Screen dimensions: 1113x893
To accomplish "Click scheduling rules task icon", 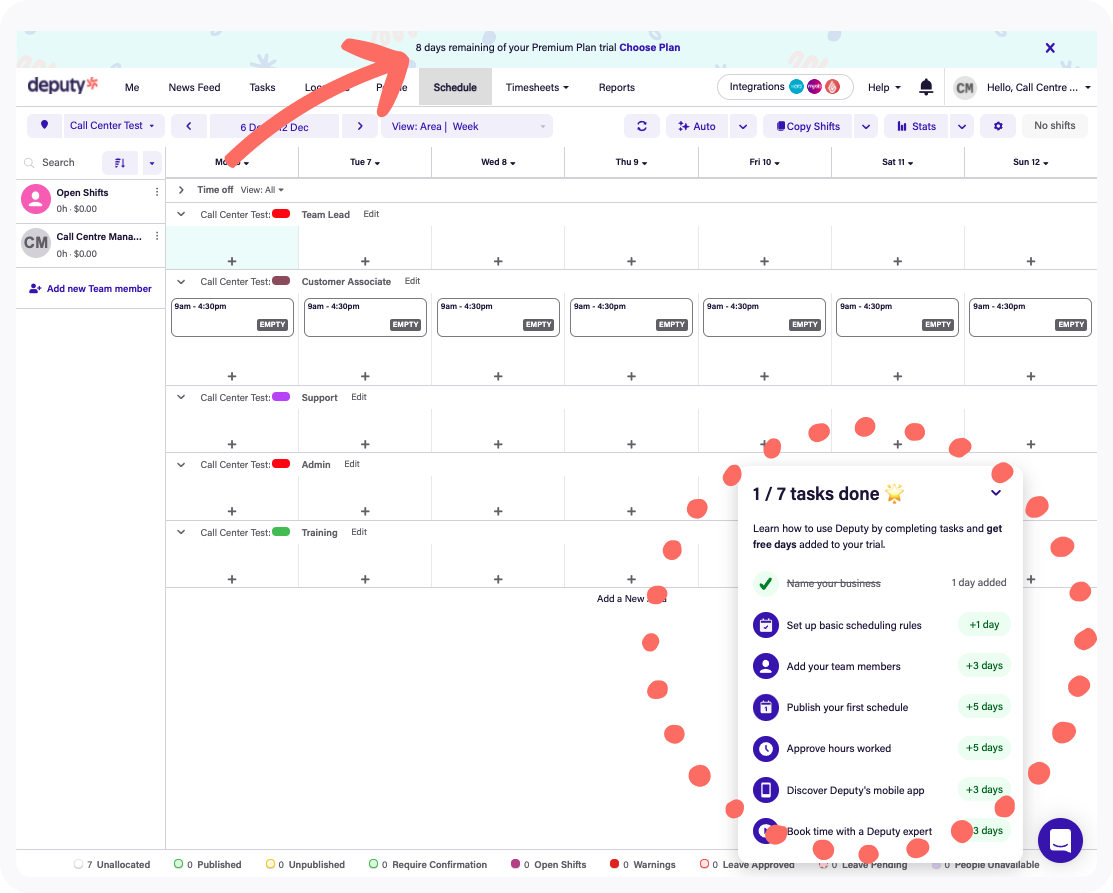I will [x=765, y=625].
